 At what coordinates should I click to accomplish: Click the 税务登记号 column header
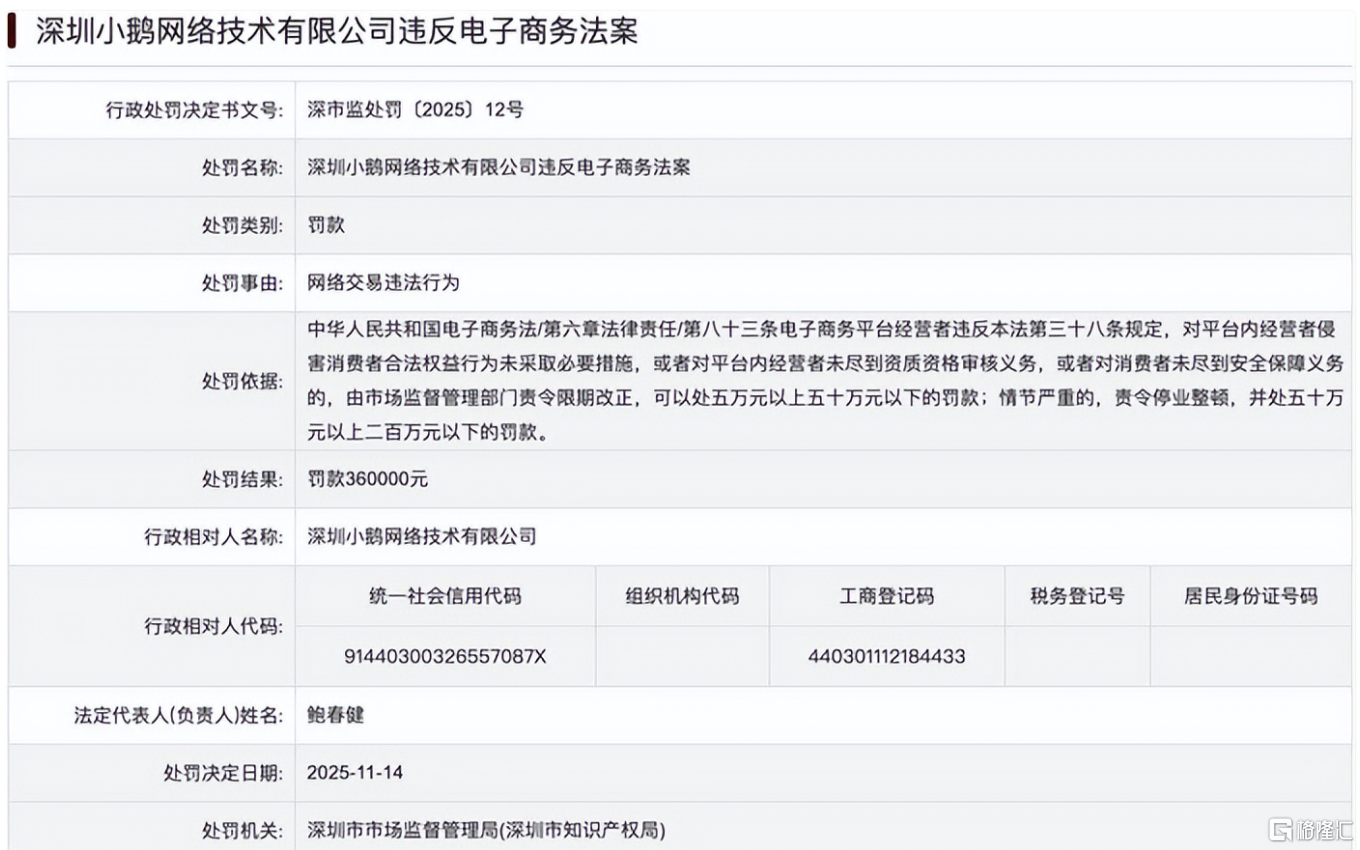pyautogui.click(x=1077, y=596)
